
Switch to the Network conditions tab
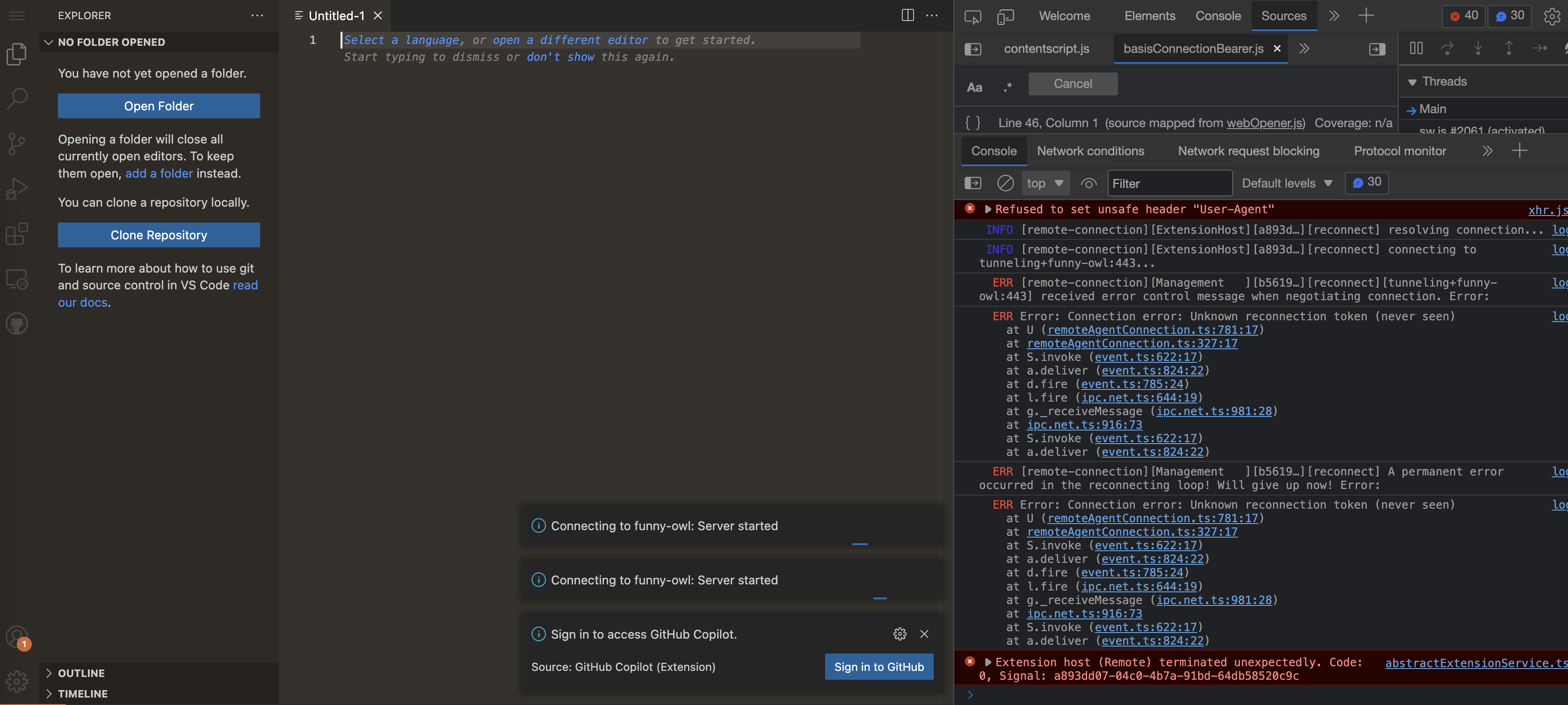(1091, 150)
